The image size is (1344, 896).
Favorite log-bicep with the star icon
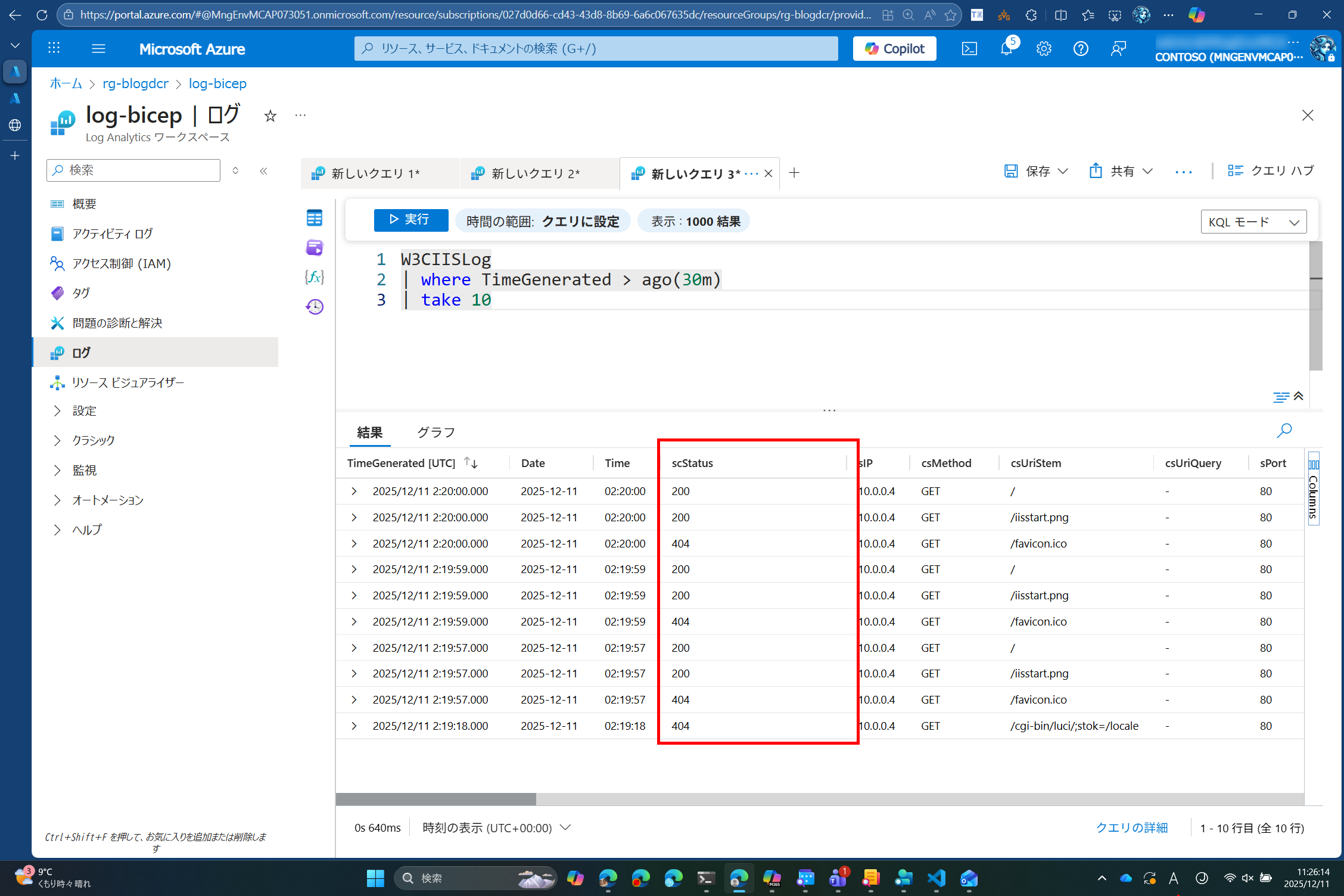(x=270, y=116)
